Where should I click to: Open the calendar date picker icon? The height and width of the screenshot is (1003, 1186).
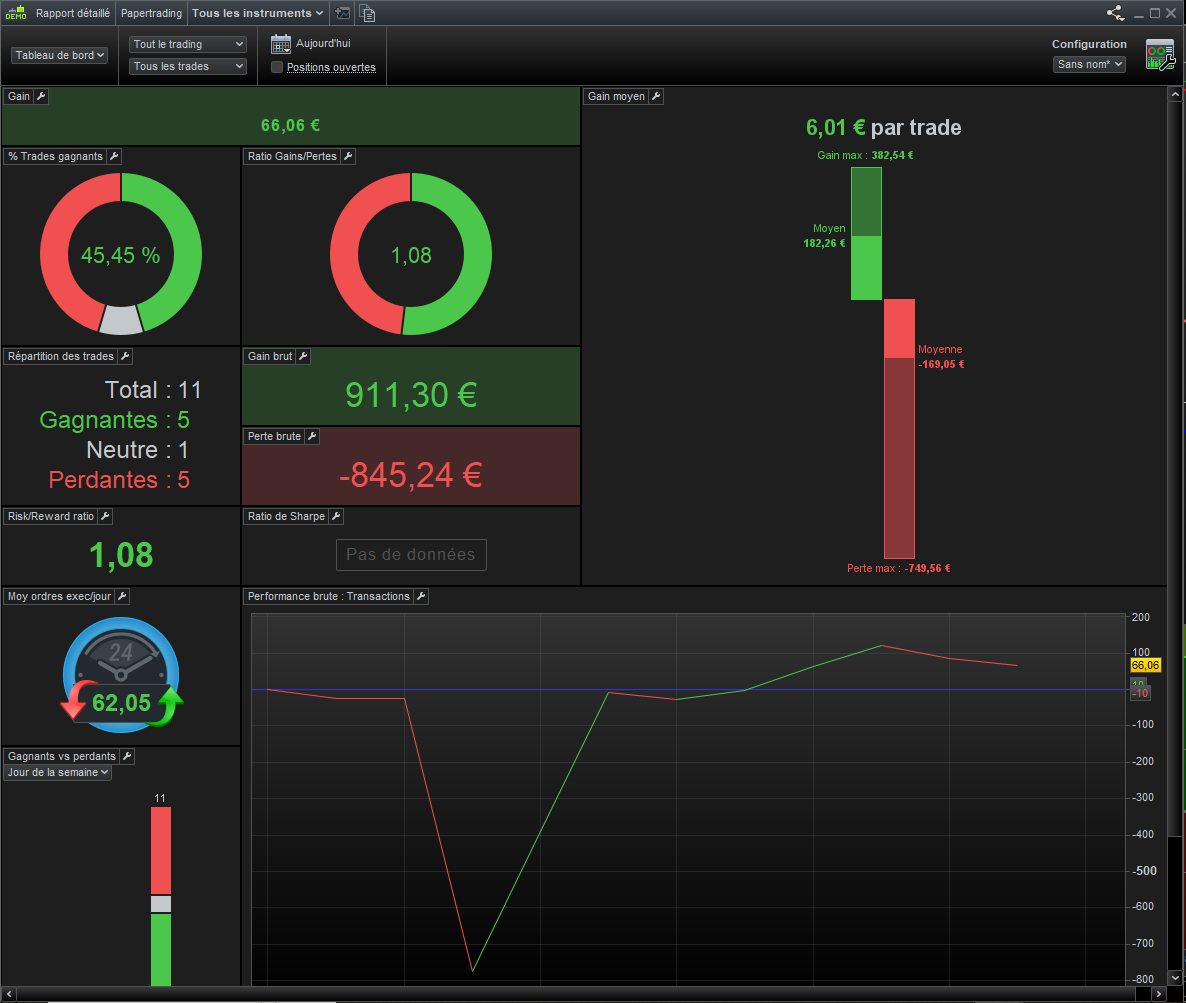tap(281, 44)
